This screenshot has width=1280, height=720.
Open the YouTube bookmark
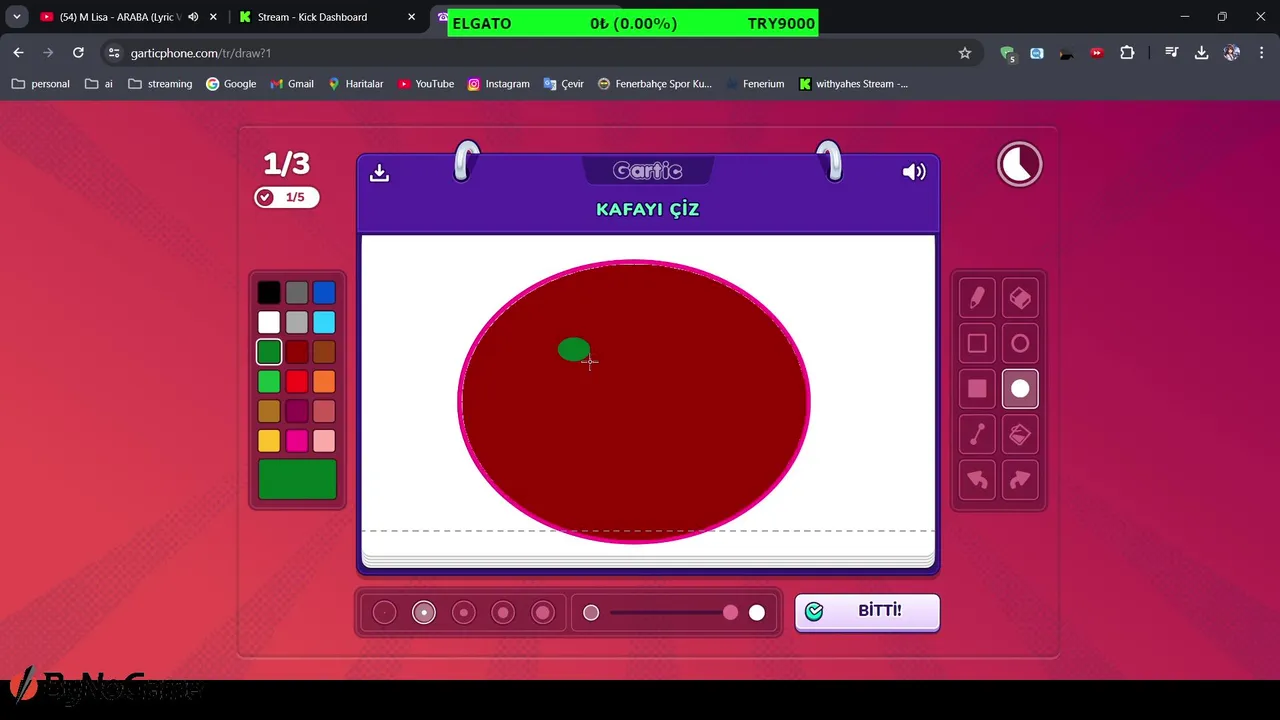coord(426,84)
